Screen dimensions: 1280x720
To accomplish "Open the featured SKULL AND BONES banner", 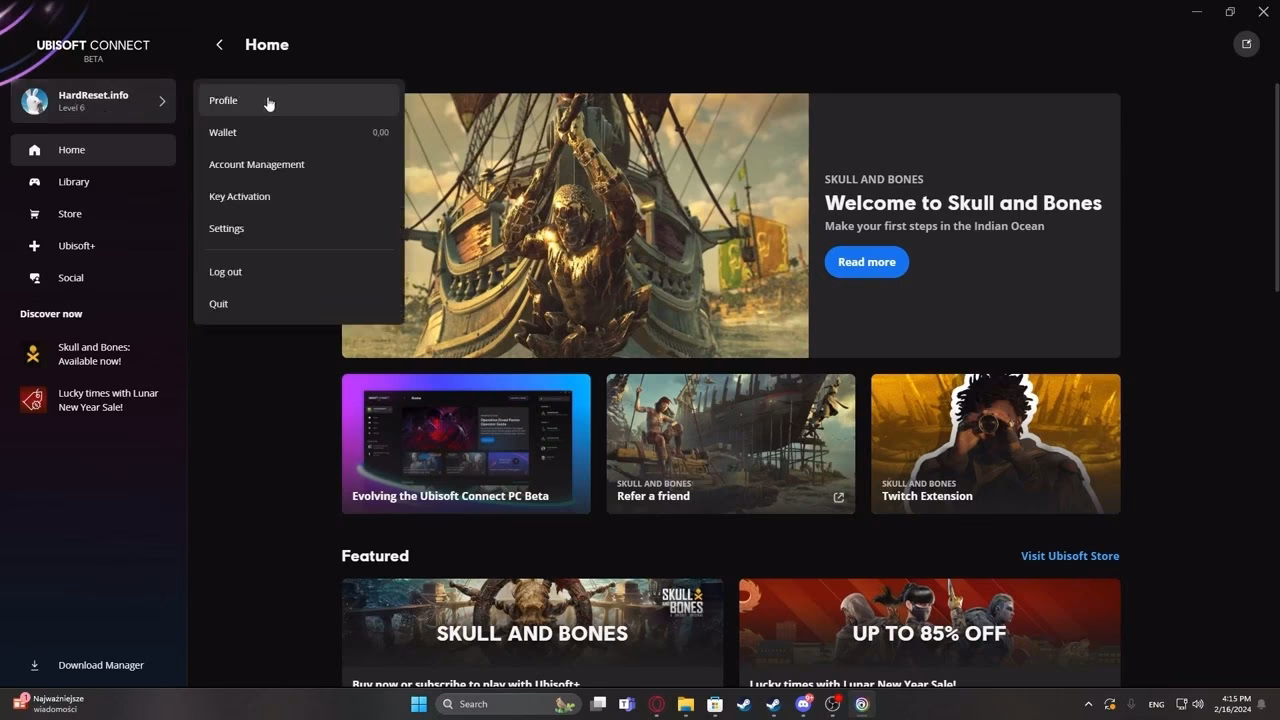I will click(x=532, y=632).
